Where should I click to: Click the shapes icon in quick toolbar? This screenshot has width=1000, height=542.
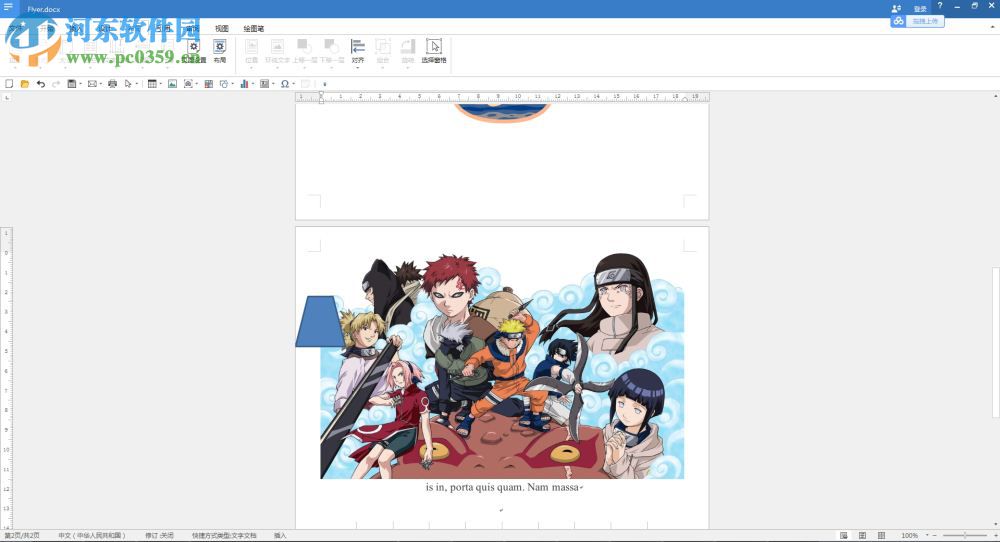tap(224, 84)
